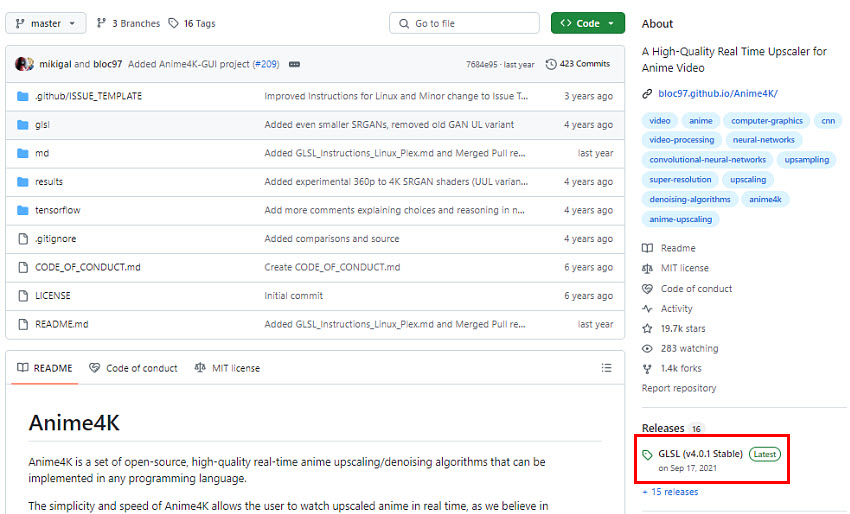Show all with + 15 releases link
The width and height of the screenshot is (850, 514).
(670, 492)
